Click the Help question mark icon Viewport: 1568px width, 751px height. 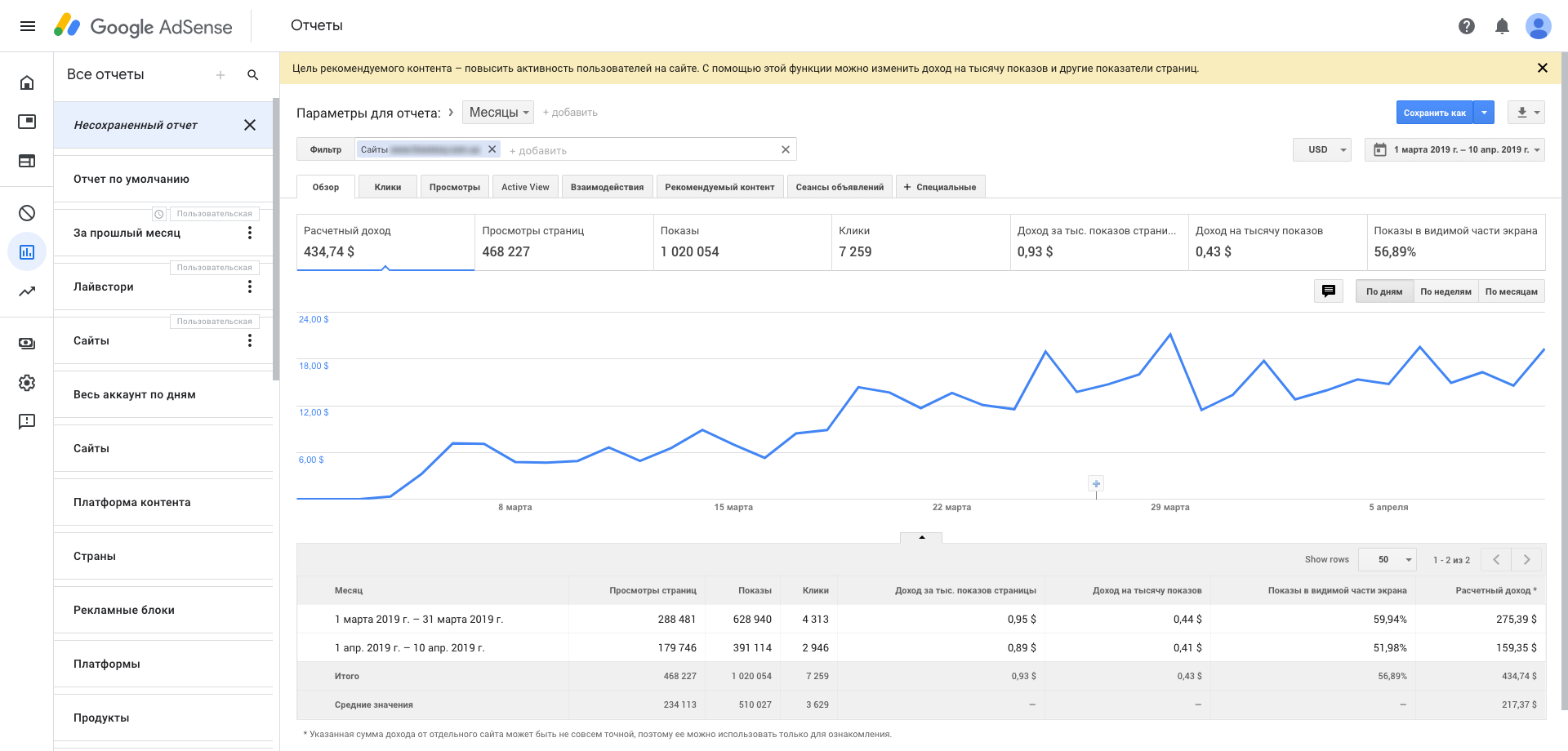click(1466, 26)
